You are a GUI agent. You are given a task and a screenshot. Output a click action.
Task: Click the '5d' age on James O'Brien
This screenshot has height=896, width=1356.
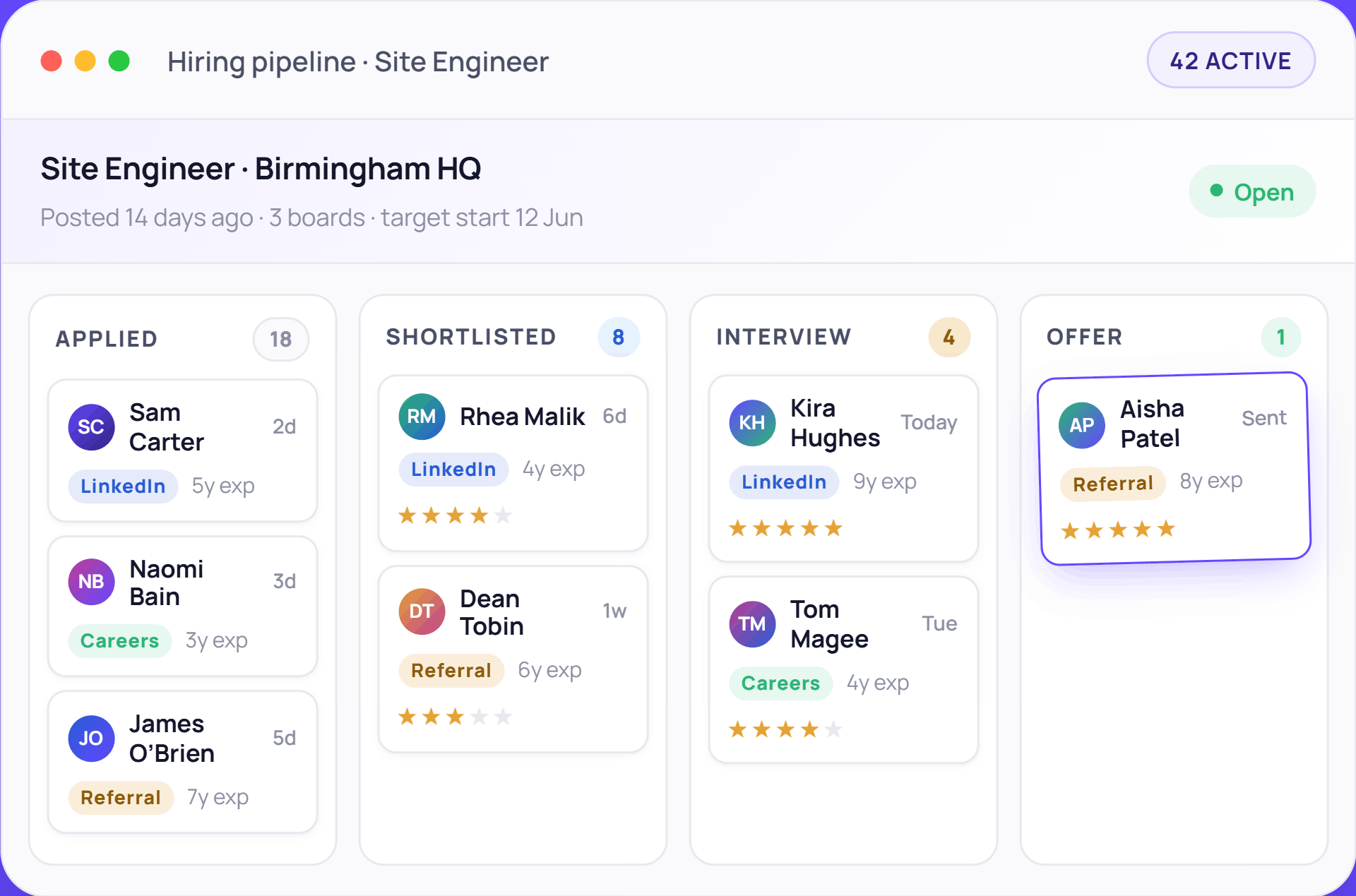pyautogui.click(x=284, y=738)
